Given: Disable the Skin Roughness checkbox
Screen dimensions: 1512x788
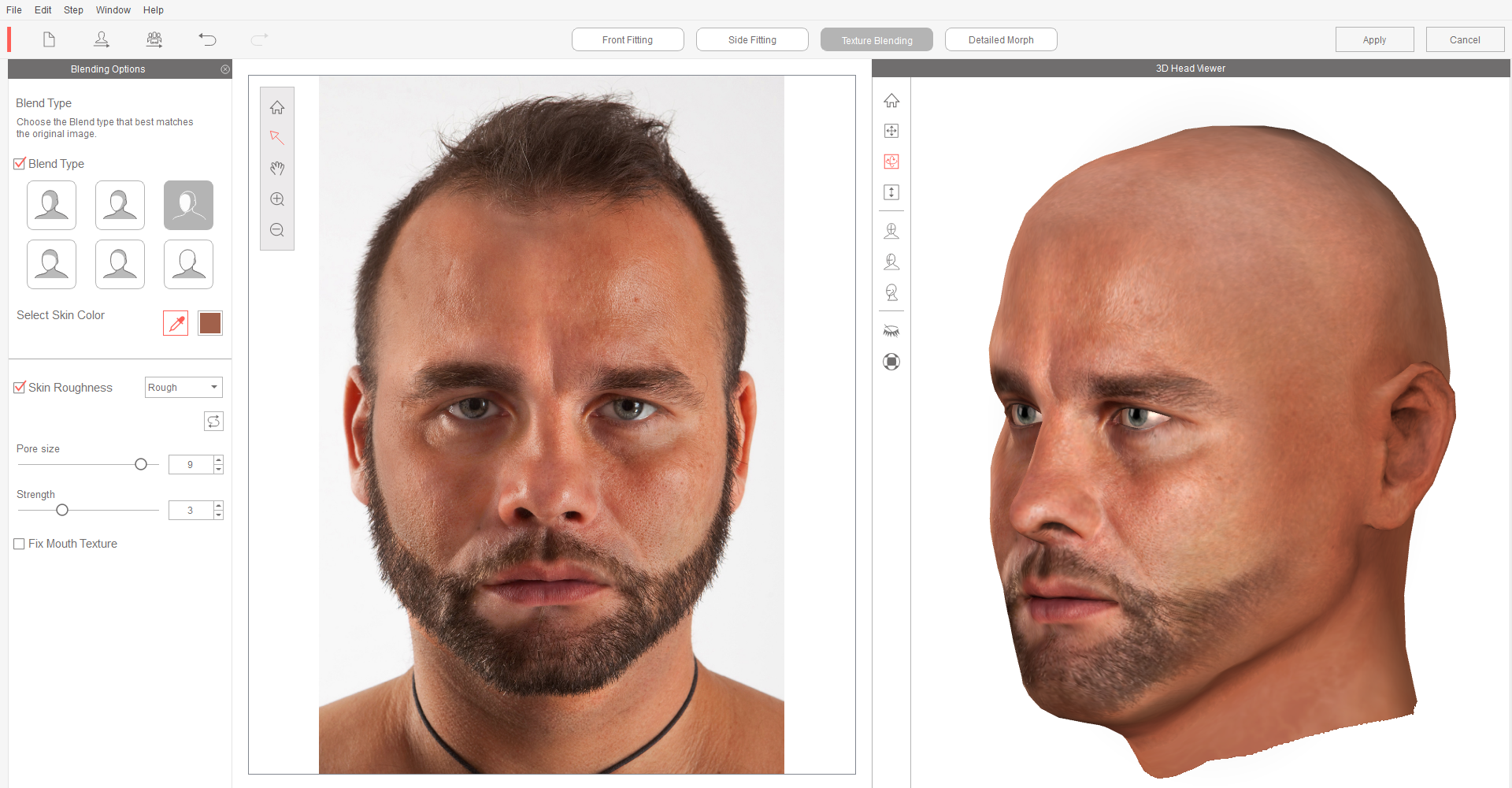Looking at the screenshot, I should (x=20, y=388).
